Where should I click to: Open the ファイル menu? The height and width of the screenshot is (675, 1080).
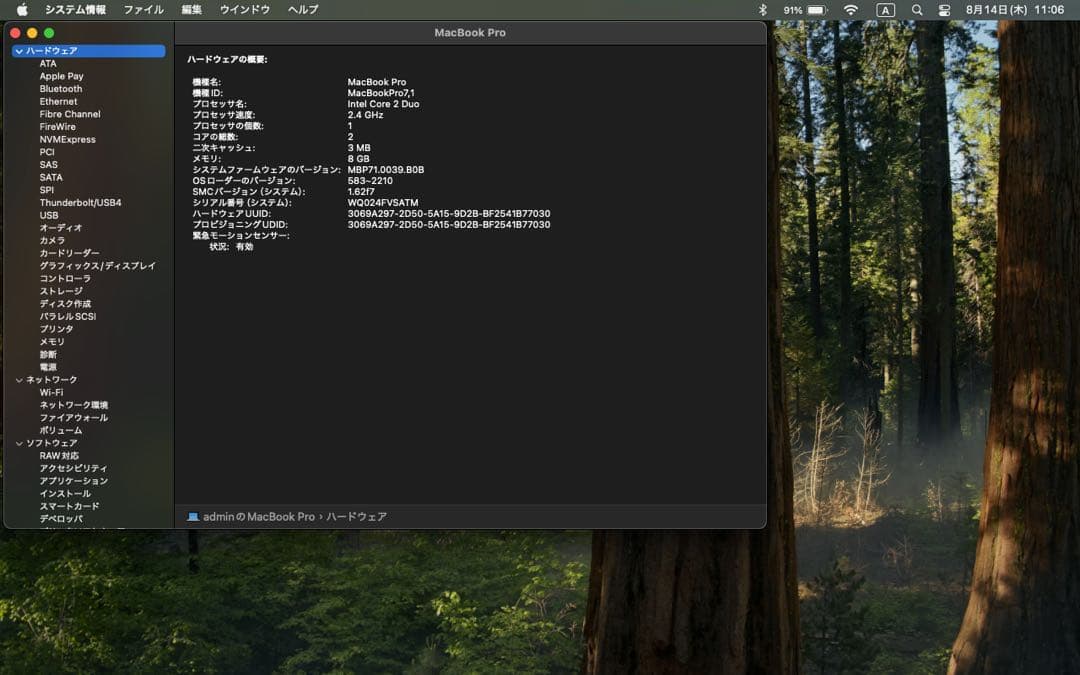143,9
